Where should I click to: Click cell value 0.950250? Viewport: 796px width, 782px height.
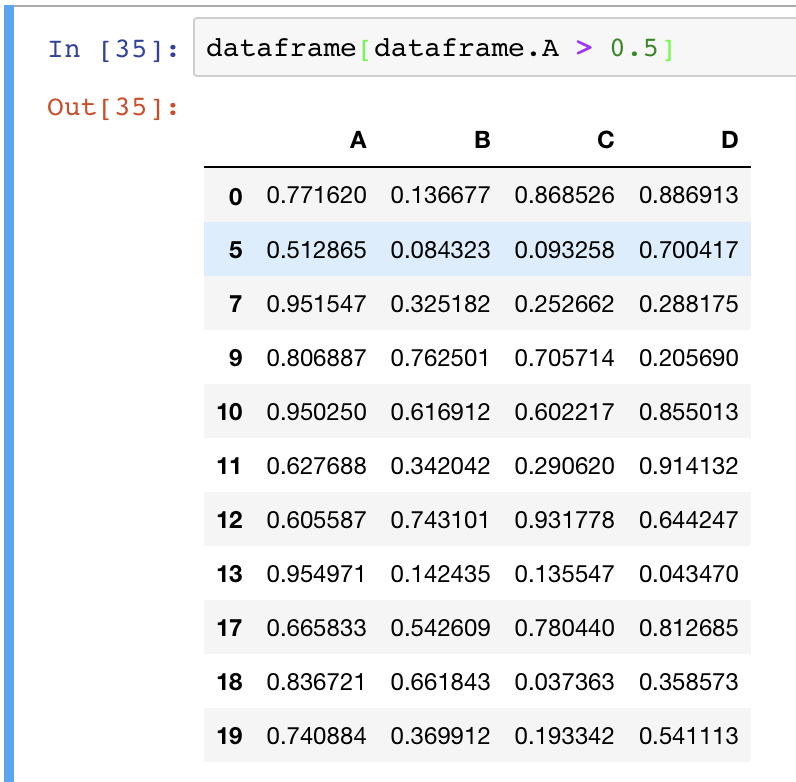316,412
